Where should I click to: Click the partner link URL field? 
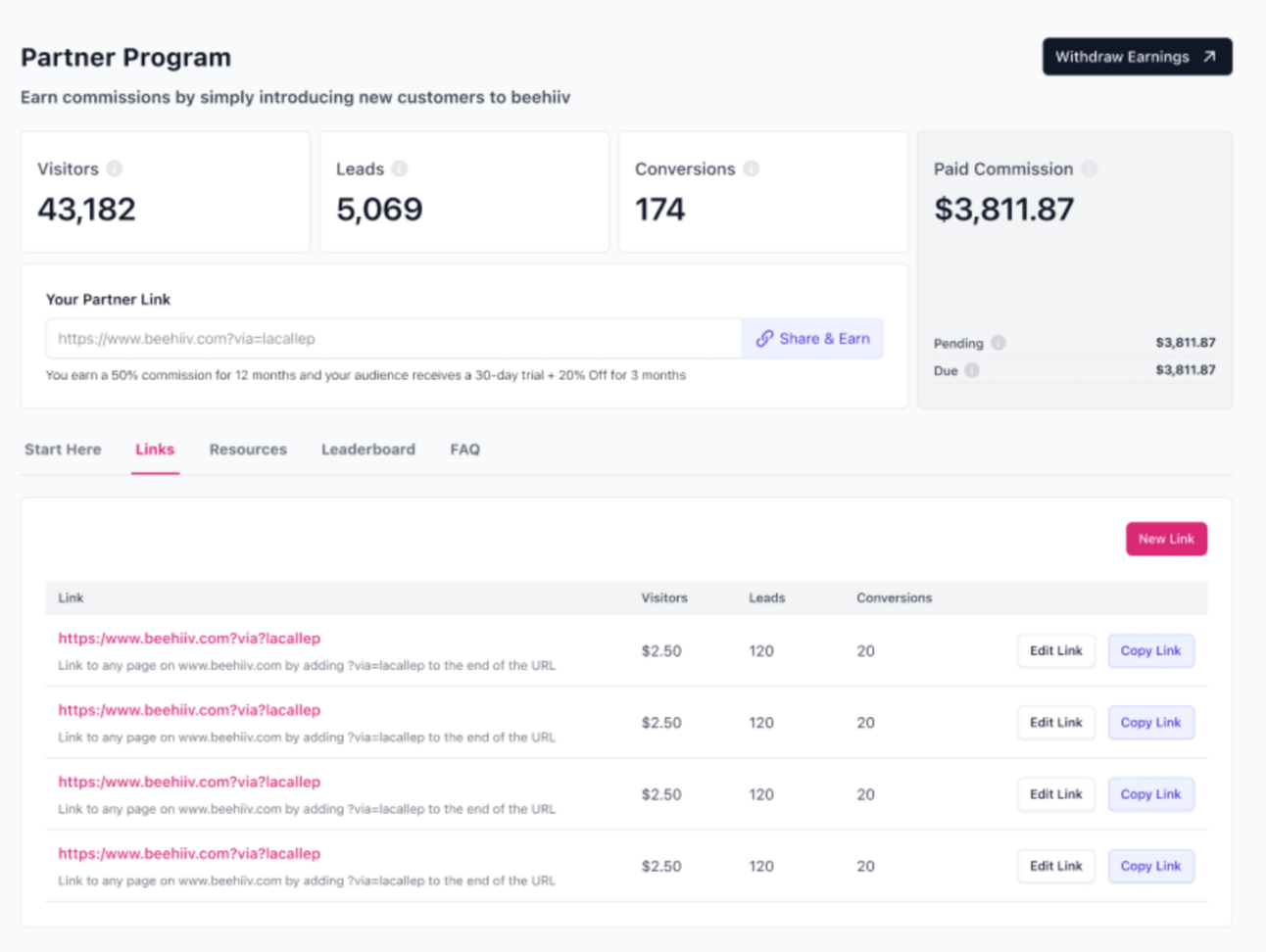tap(394, 339)
